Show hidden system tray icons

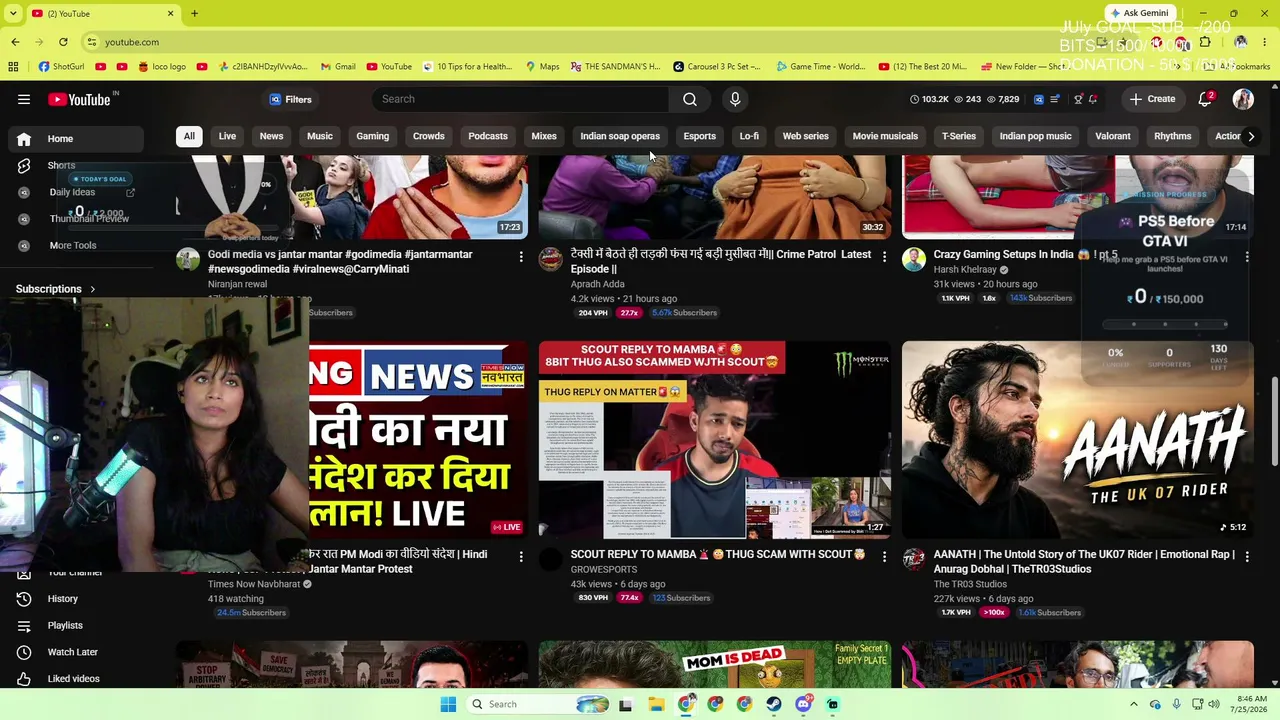point(1133,704)
